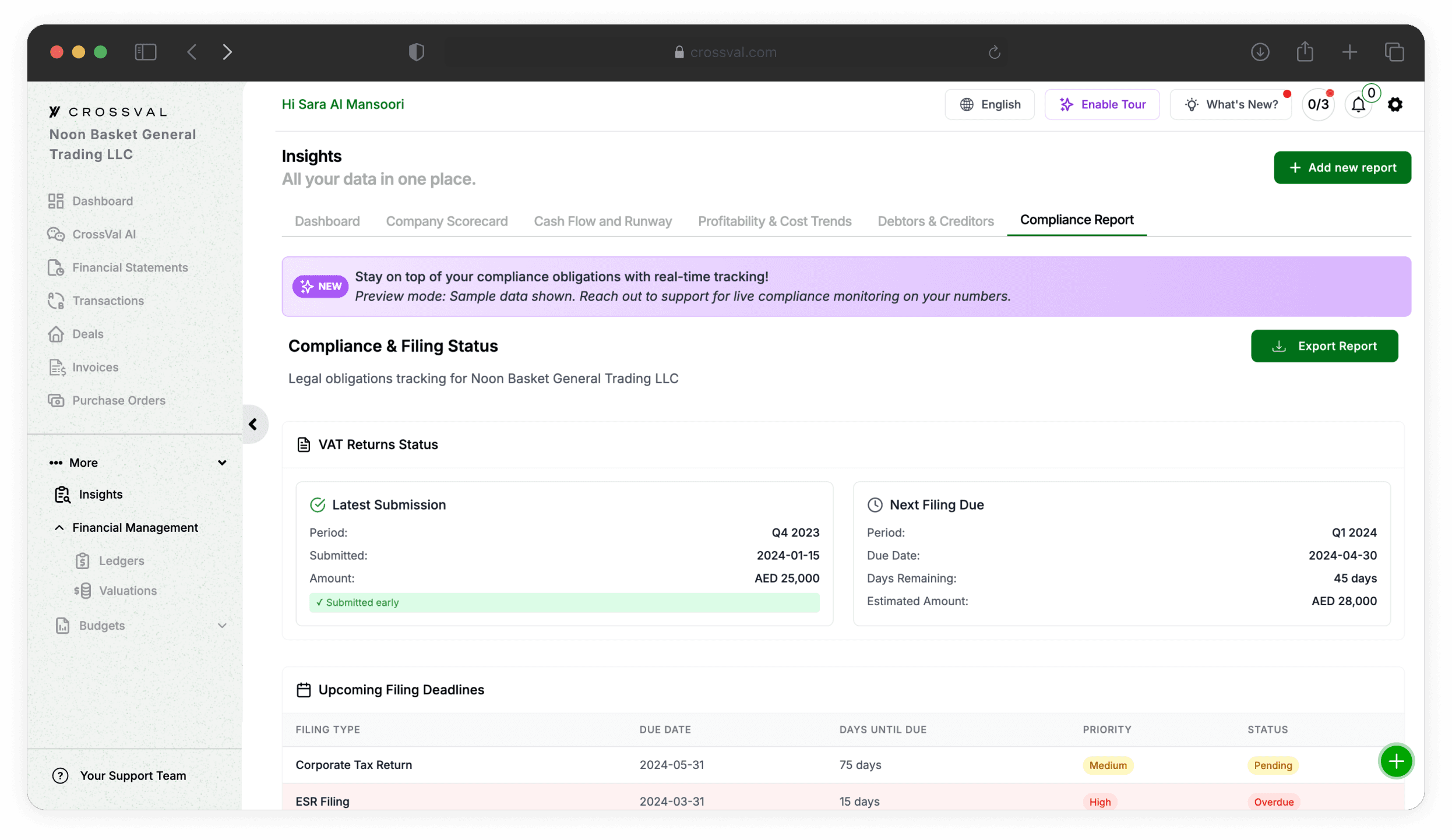Click Add new report button
Screen dimensions: 1452x840
click(x=1342, y=168)
